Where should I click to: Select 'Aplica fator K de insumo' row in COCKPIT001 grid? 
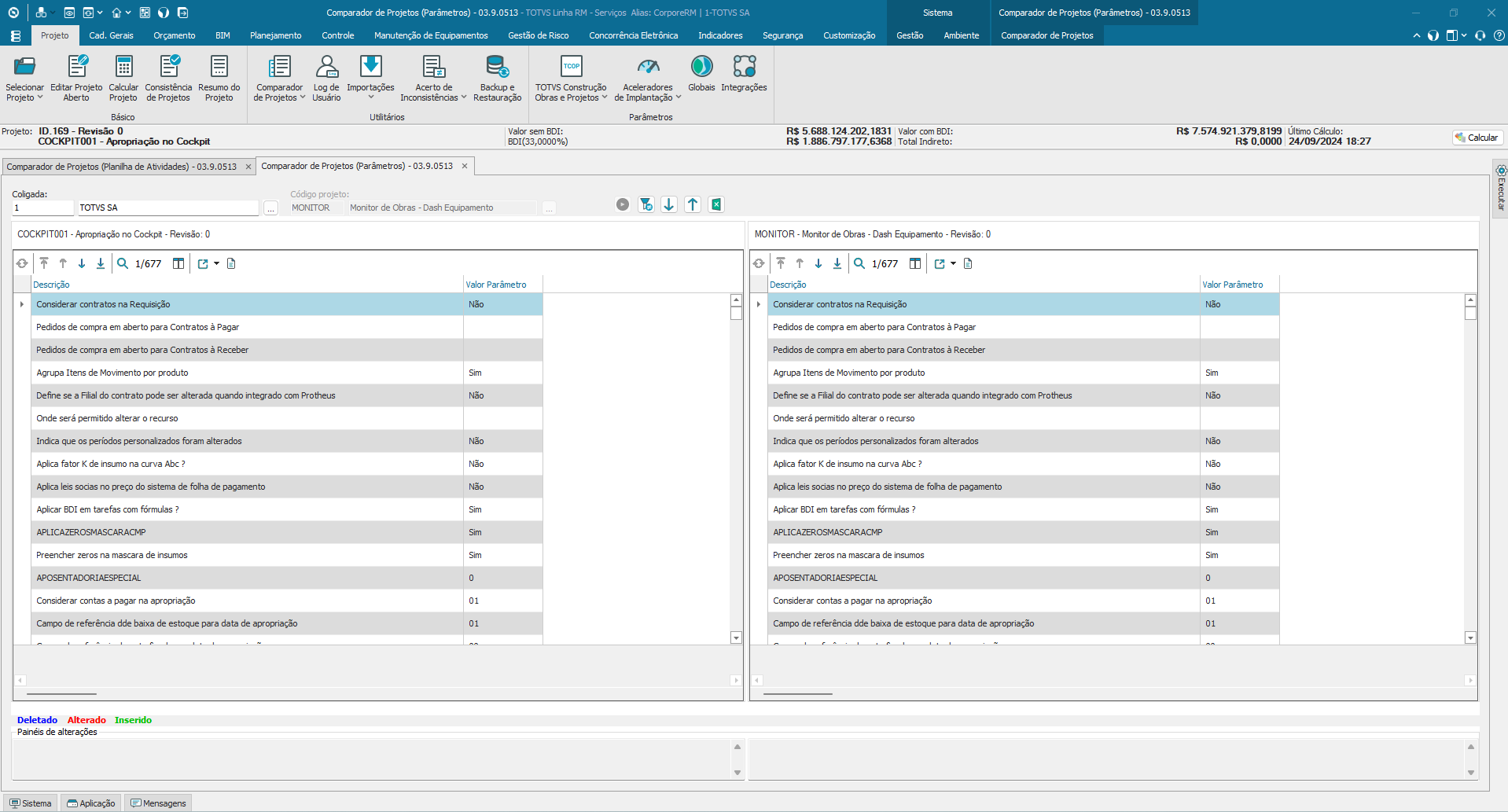point(287,464)
